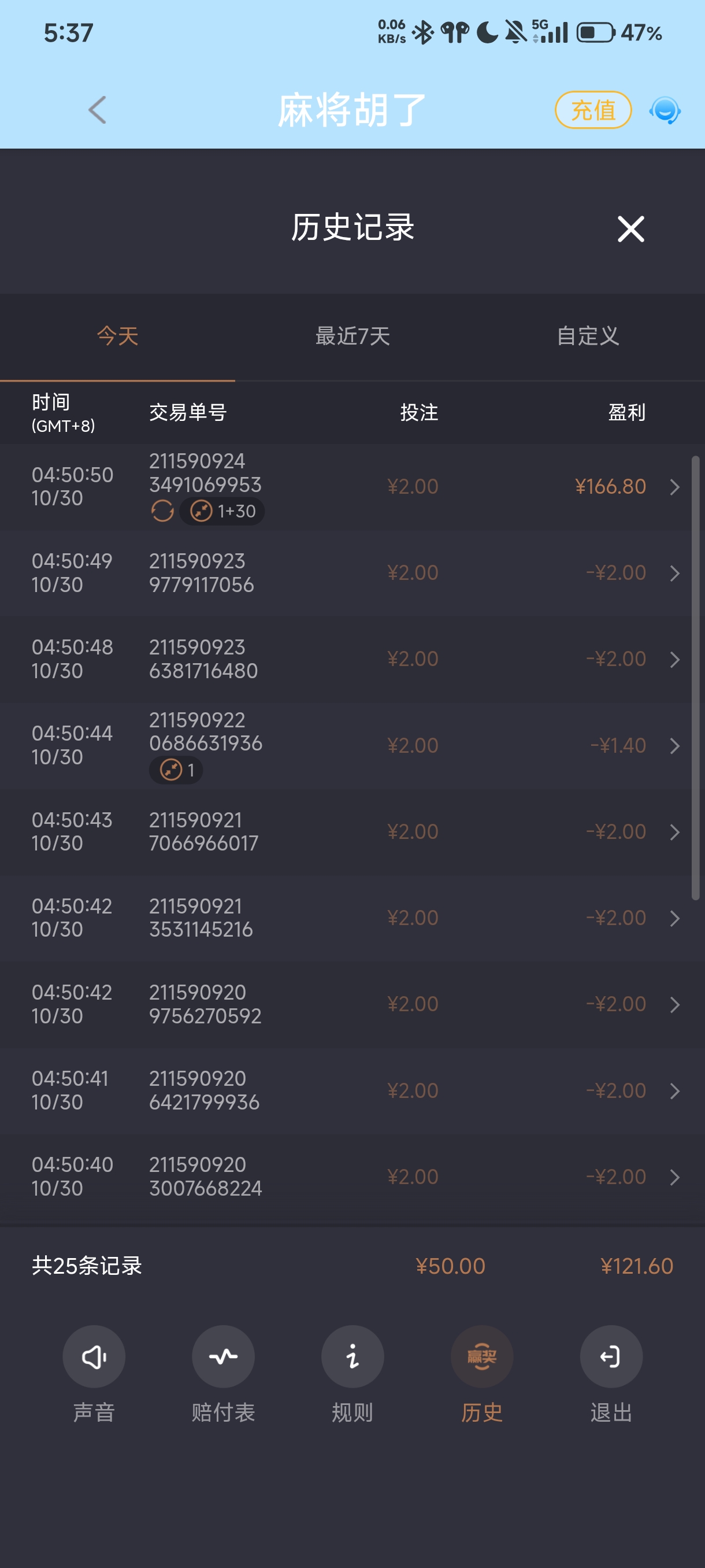Switch to the 自定义 tab
Screen dimensions: 705x1568
tap(588, 336)
